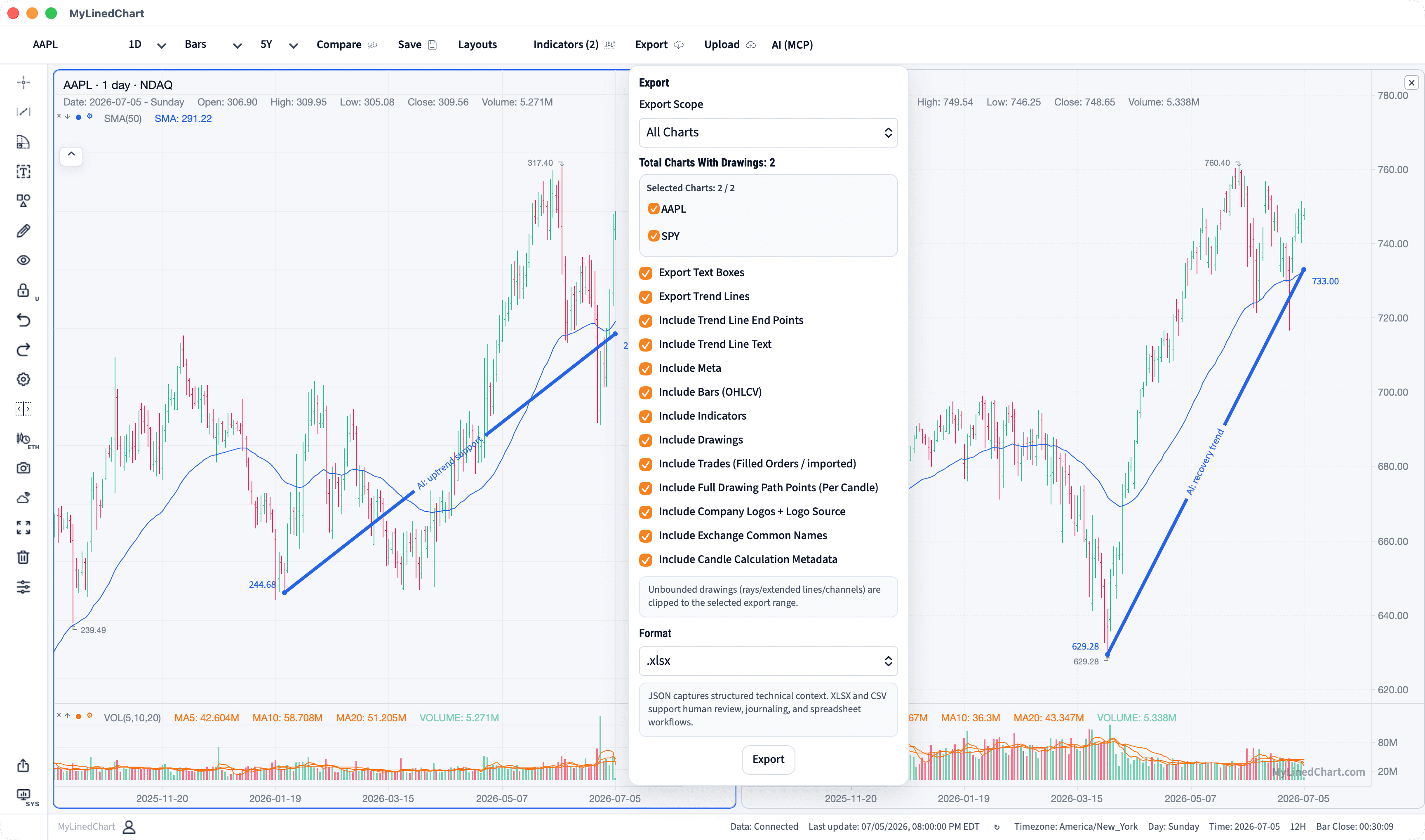
Task: Toggle VOL indicator orange dot
Action: 78,717
